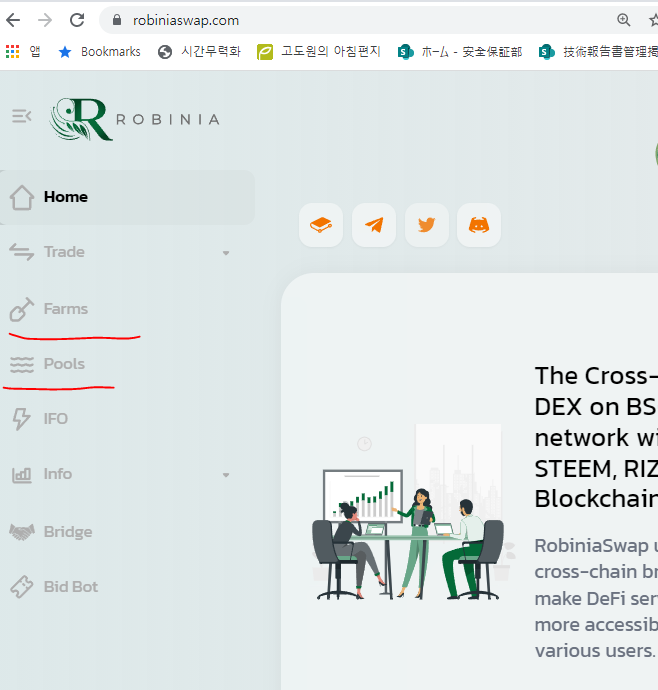The image size is (658, 690).
Task: Open the apps grid bookmark shortcut
Action: click(23, 51)
